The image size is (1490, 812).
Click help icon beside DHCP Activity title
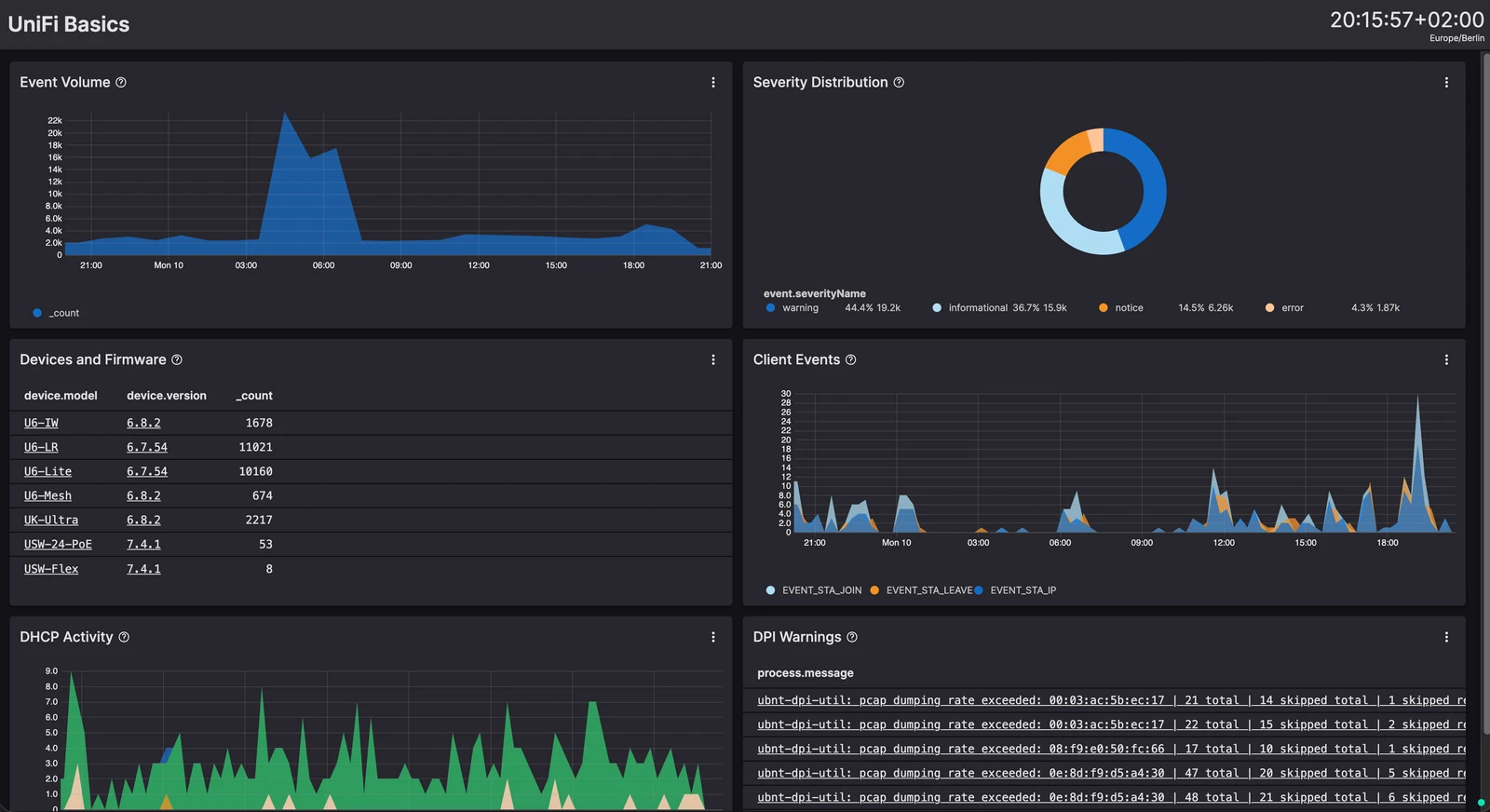tap(124, 637)
